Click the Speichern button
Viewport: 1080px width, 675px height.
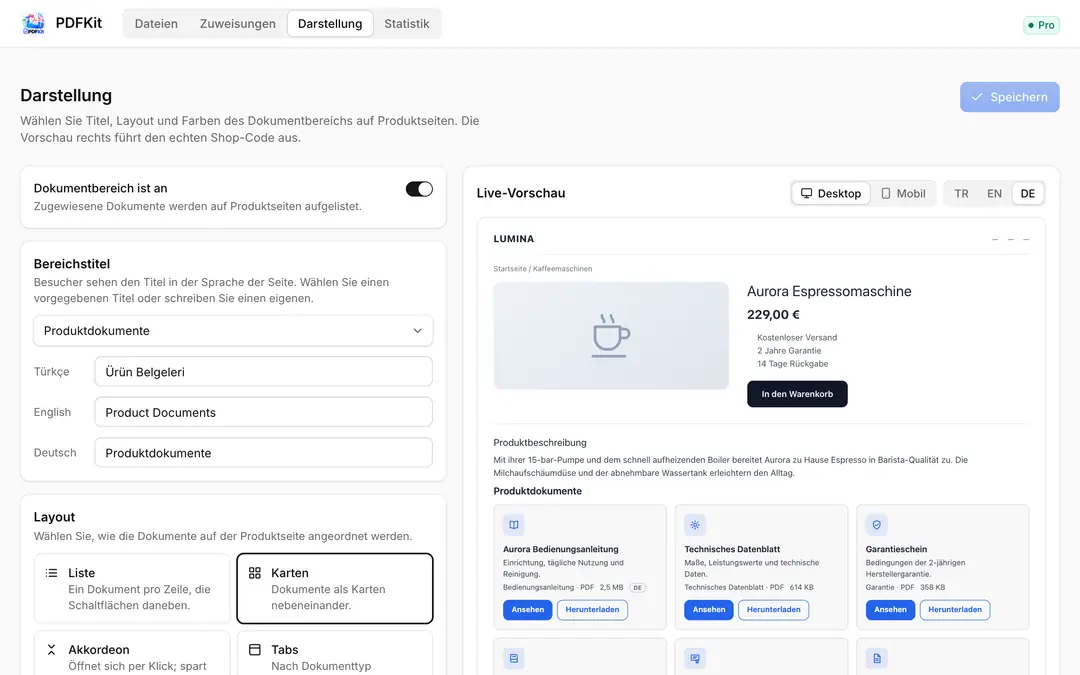pyautogui.click(x=1010, y=97)
